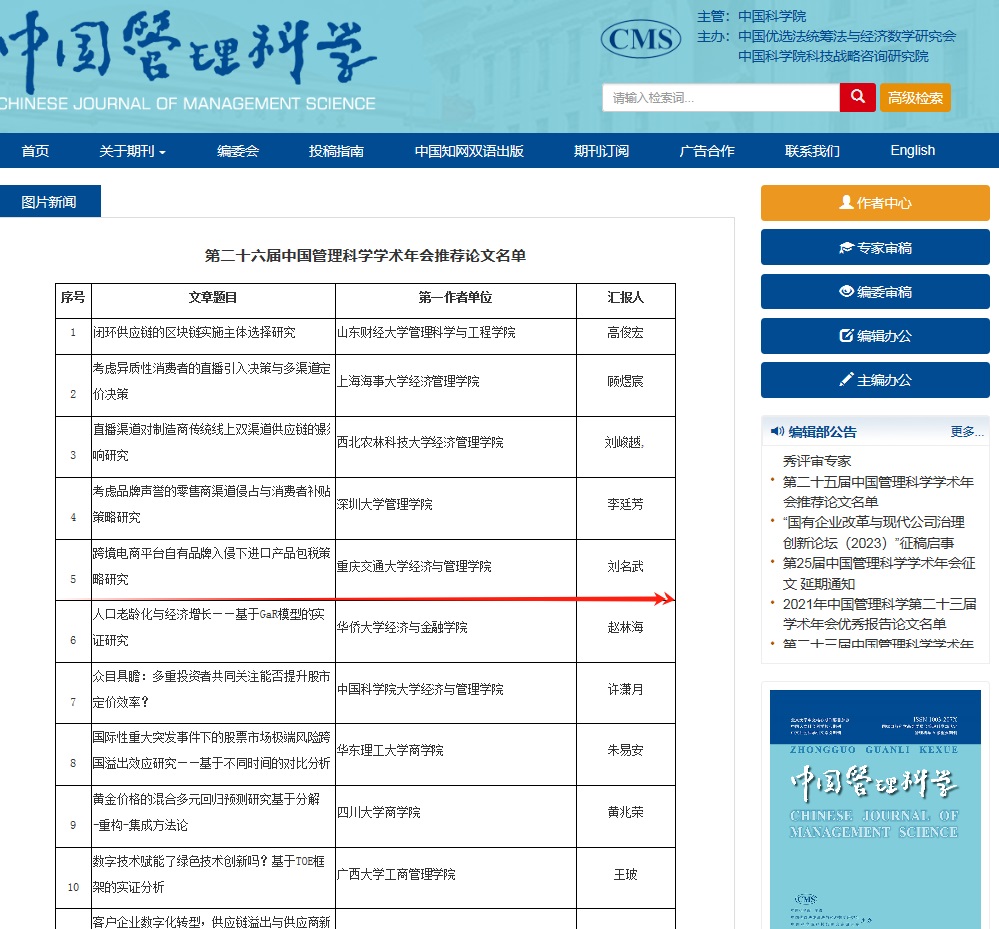The height and width of the screenshot is (929, 999).
Task: Open 第25届中国管理科学学术年会征文 延期通知 link
Action: tap(879, 573)
